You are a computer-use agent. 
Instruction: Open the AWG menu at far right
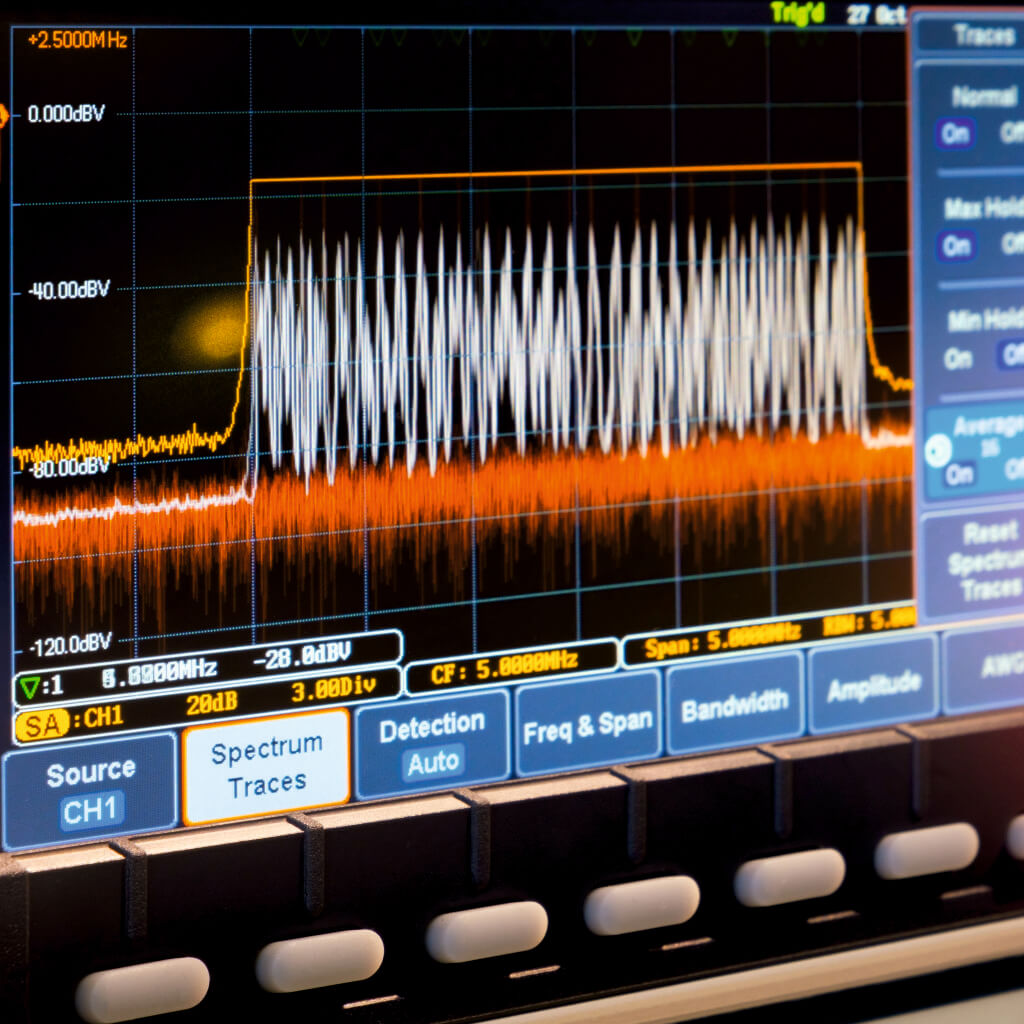coord(995,667)
